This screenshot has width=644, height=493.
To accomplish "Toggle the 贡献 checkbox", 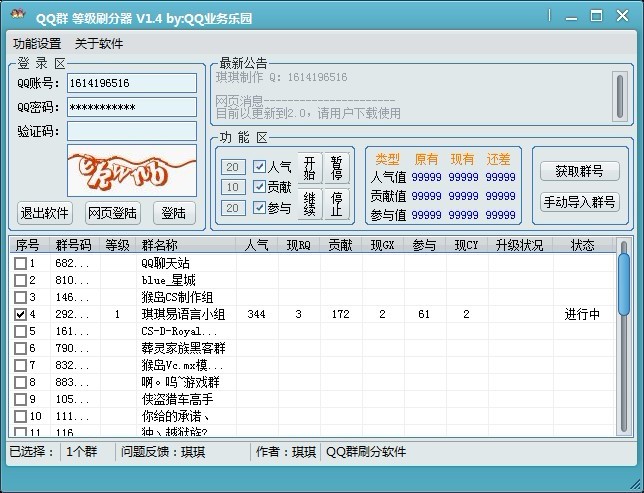I will (259, 187).
